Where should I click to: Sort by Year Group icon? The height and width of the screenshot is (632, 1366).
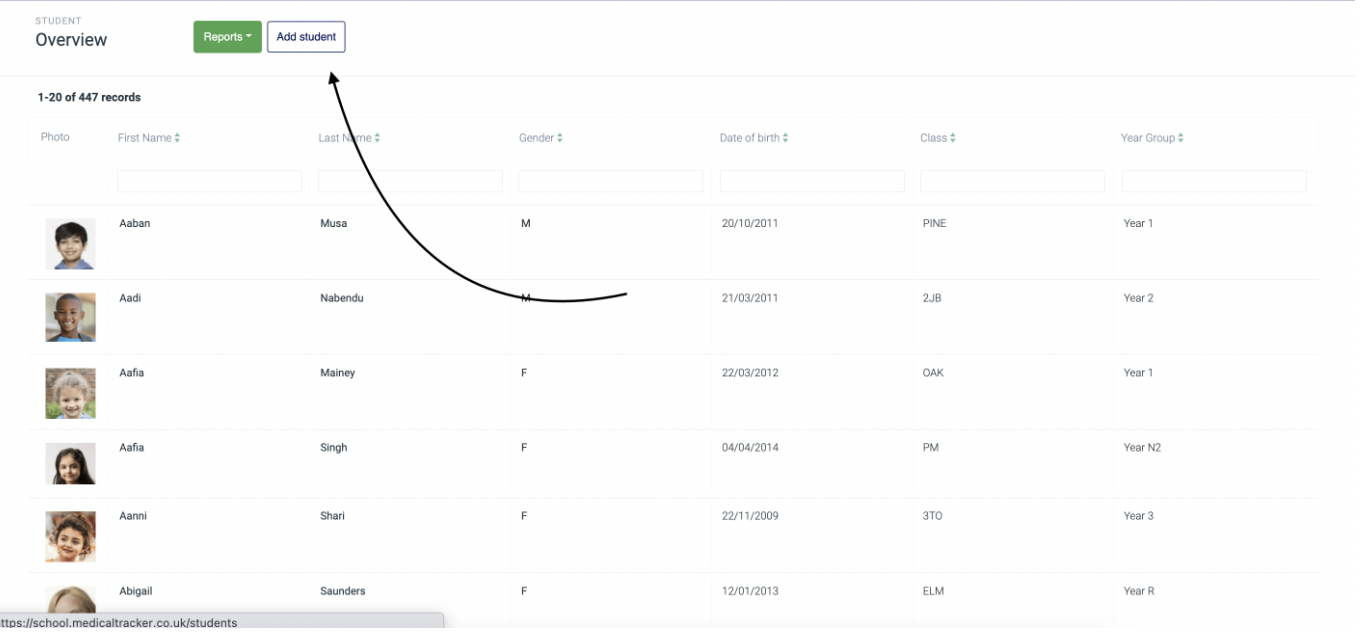point(1181,138)
